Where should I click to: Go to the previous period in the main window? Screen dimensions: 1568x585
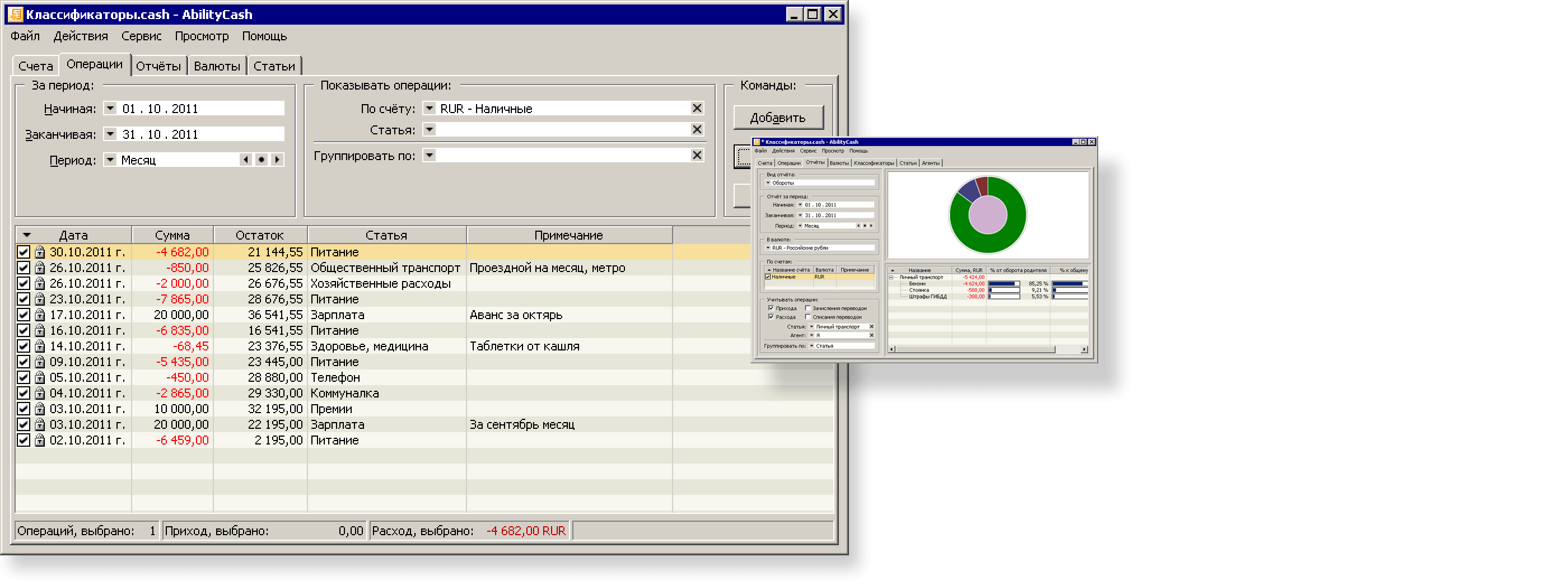tap(245, 160)
